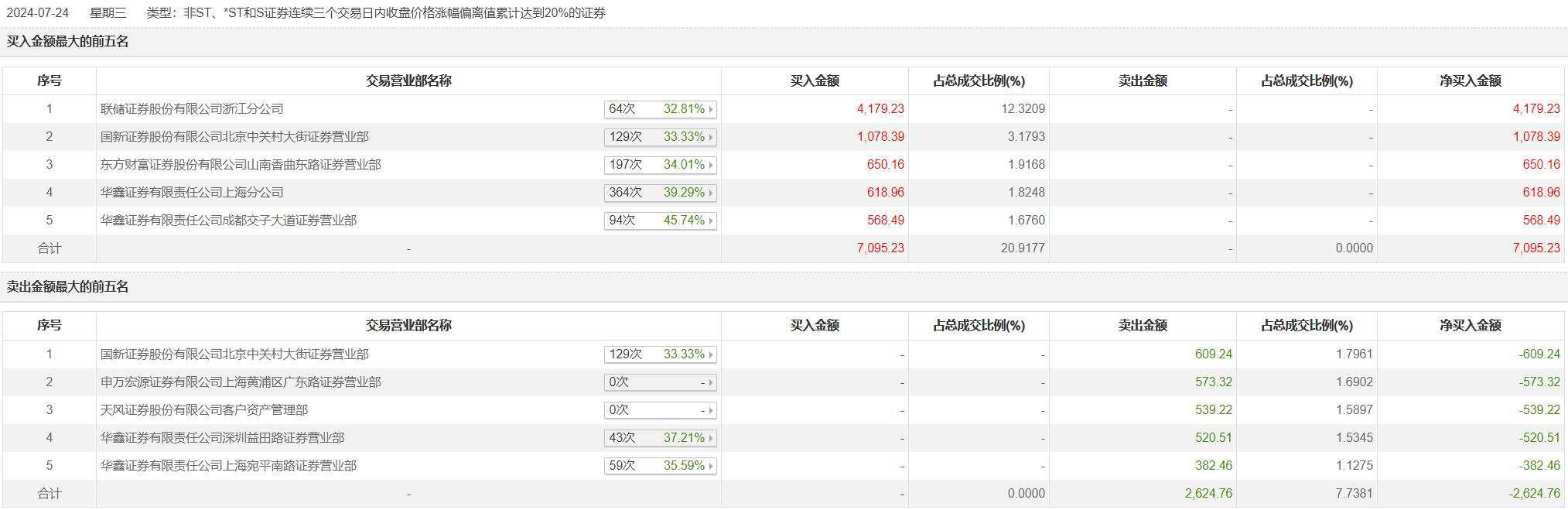The height and width of the screenshot is (510, 1568).
Task: Open 联储证券股份有限公司浙江分公司 brokerage link
Action: [x=192, y=109]
